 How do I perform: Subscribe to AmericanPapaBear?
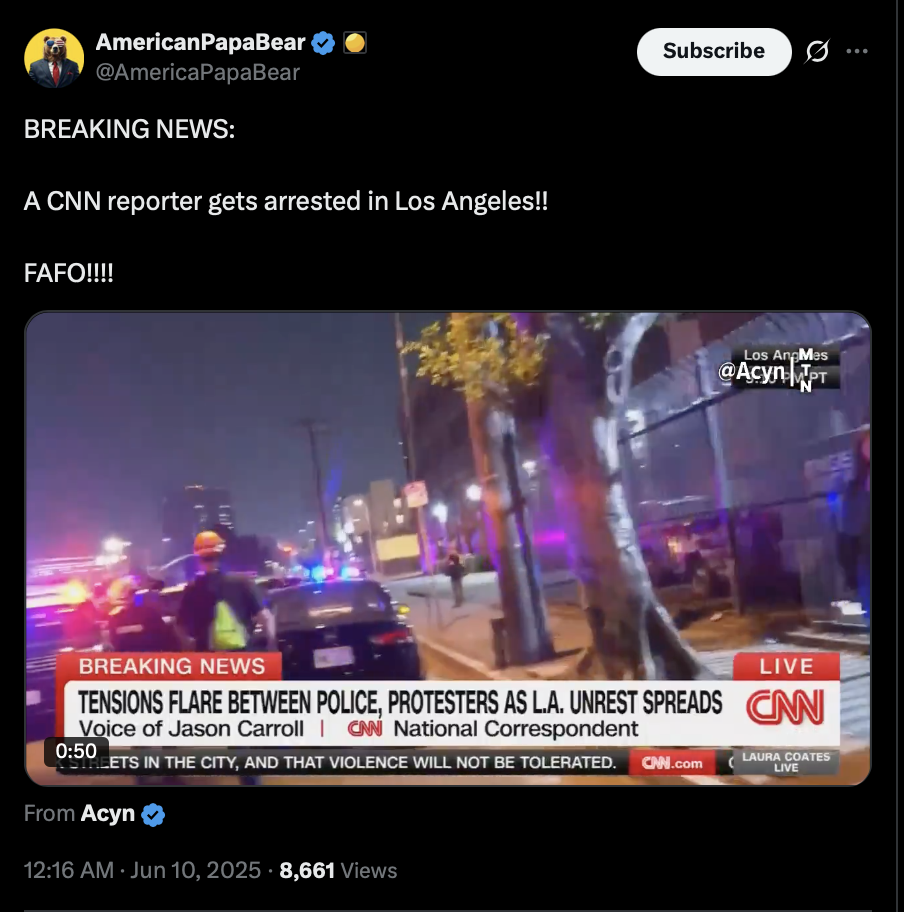[714, 51]
